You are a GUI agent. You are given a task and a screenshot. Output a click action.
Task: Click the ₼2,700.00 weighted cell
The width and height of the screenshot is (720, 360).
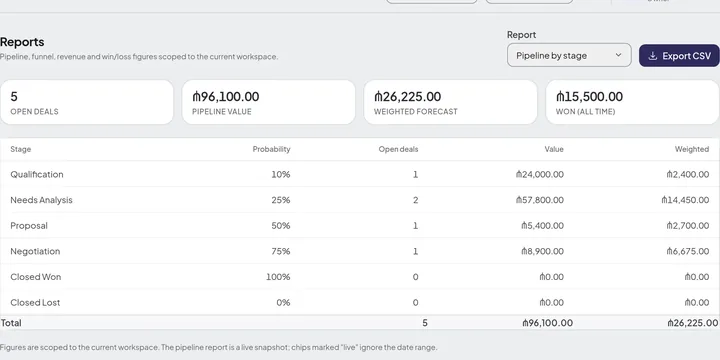pos(687,226)
